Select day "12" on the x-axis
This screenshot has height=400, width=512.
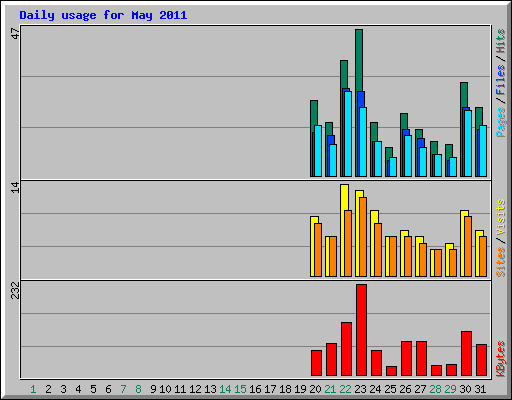click(195, 389)
